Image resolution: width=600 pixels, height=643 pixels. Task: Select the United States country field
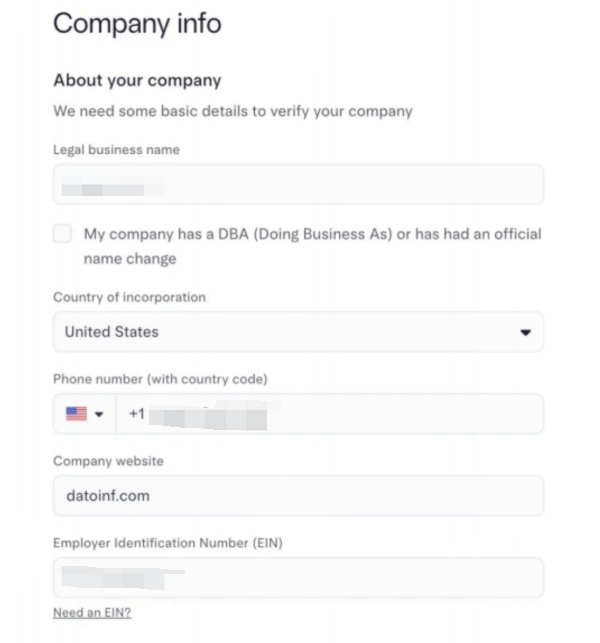[280, 332]
